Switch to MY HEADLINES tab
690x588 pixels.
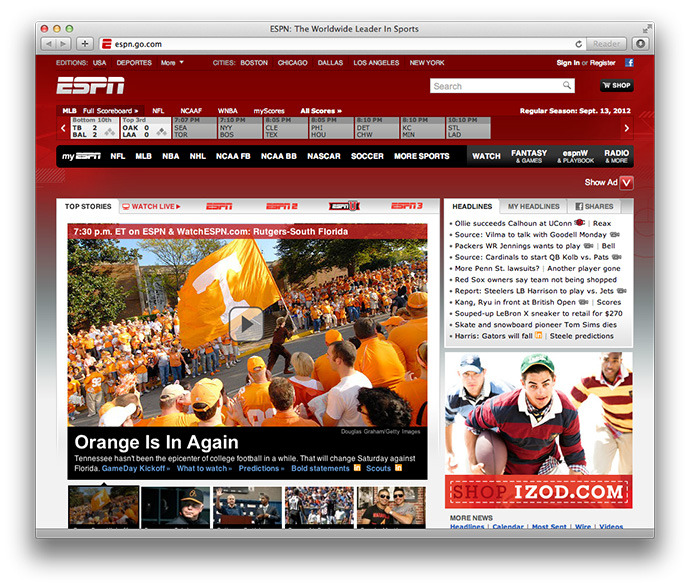coord(533,206)
